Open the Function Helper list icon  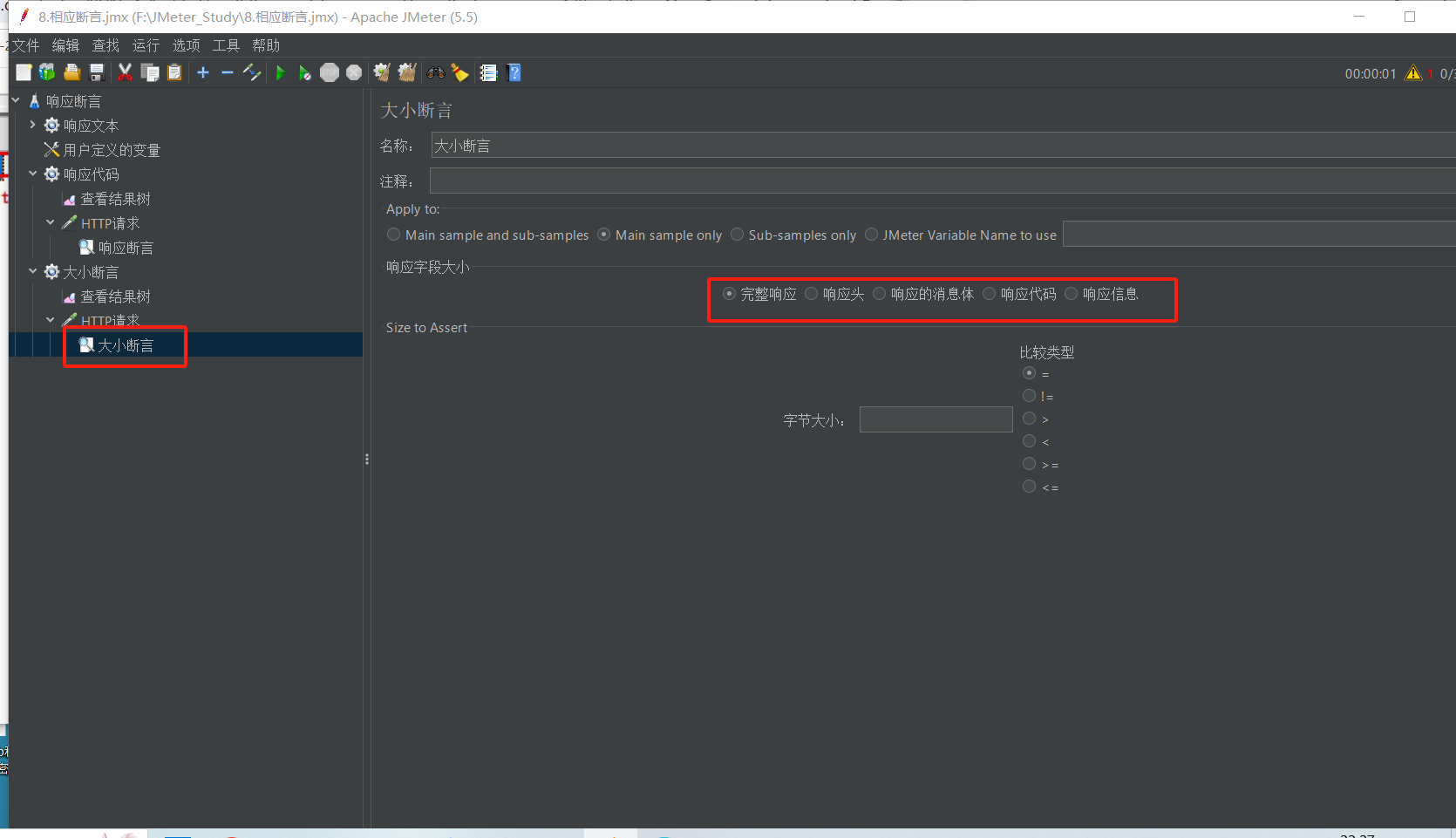pyautogui.click(x=488, y=72)
